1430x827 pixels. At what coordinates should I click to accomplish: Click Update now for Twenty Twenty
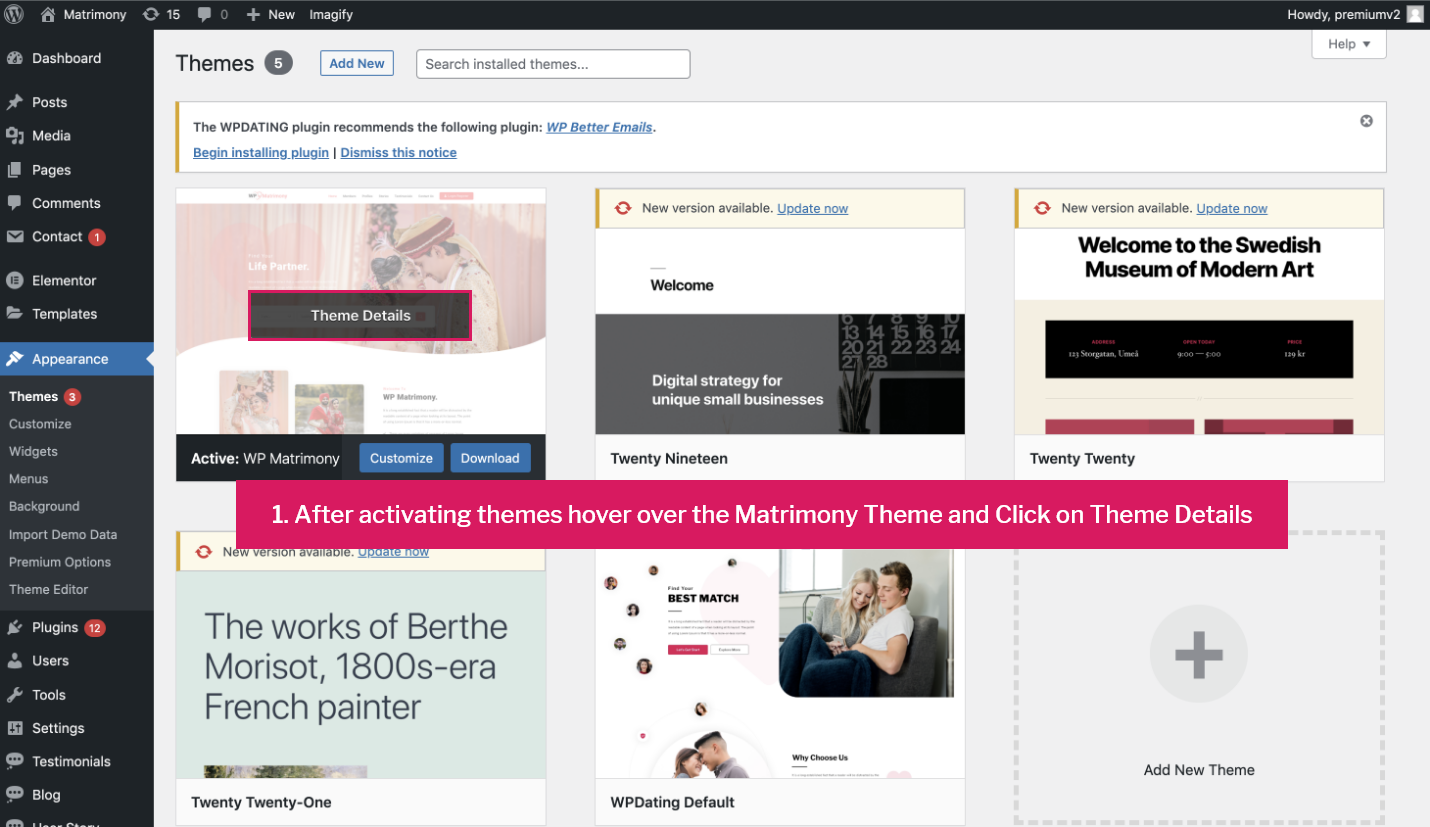1232,208
